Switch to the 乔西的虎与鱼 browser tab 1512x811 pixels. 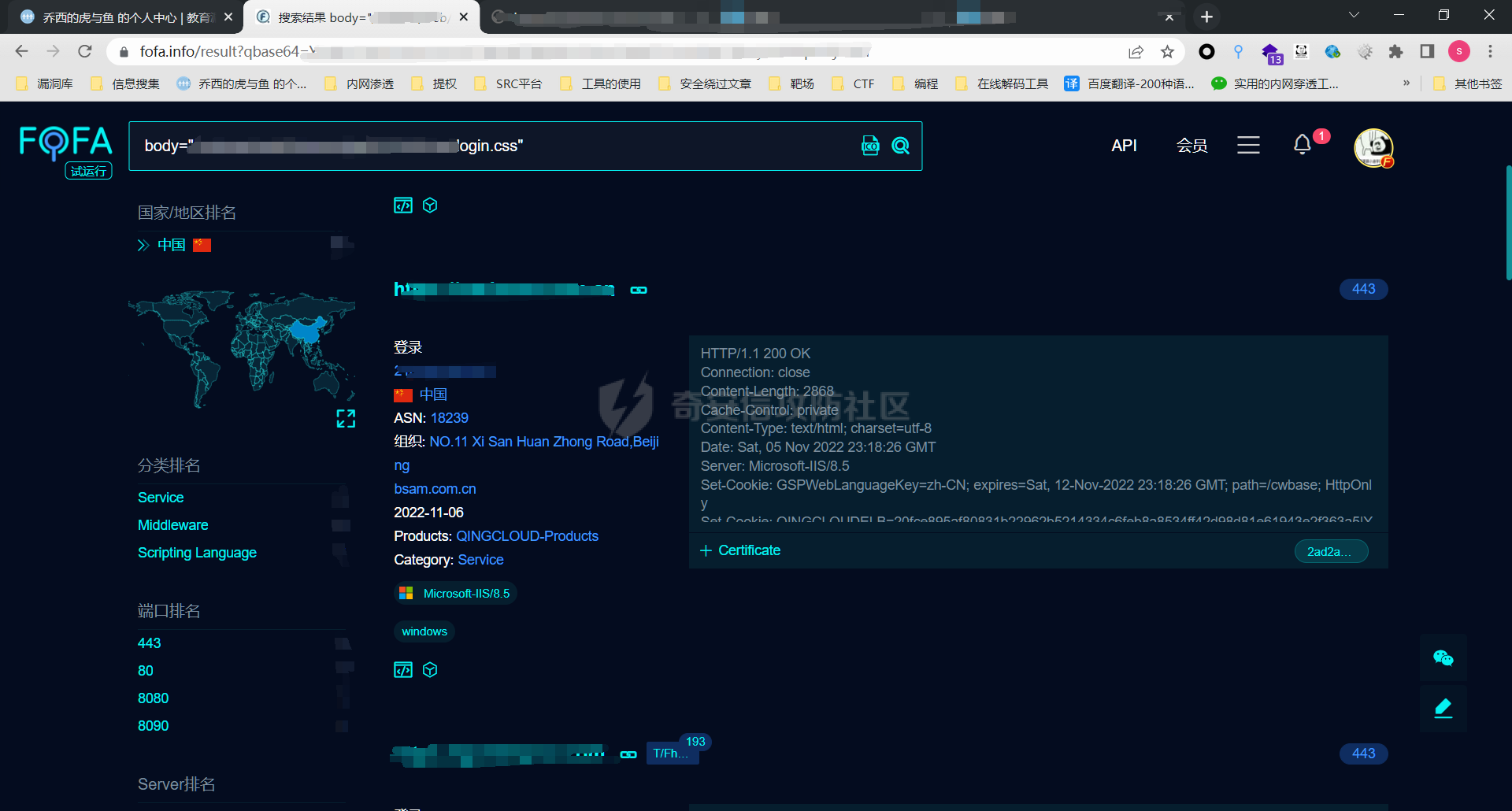click(x=126, y=17)
